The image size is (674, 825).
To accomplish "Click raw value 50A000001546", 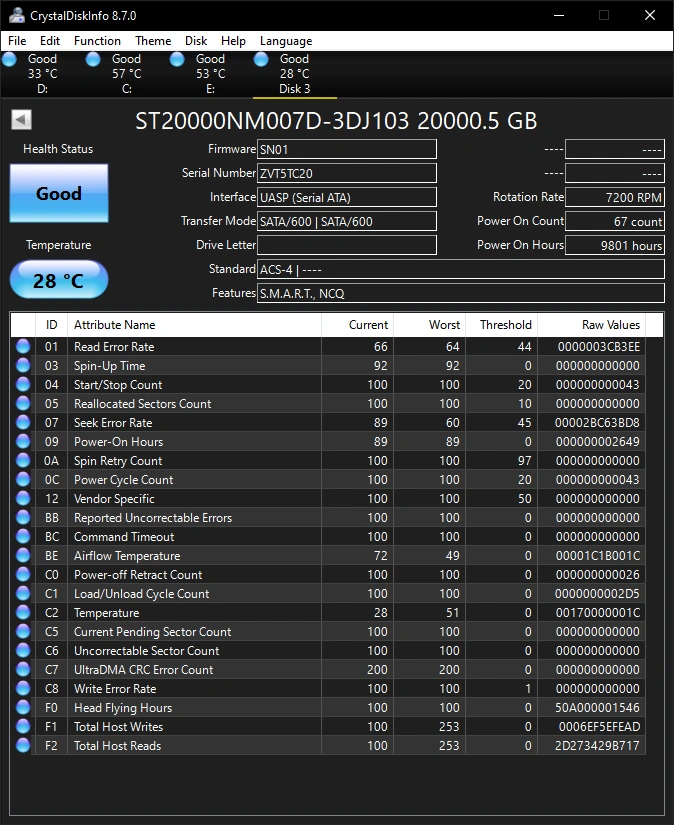I will 597,708.
